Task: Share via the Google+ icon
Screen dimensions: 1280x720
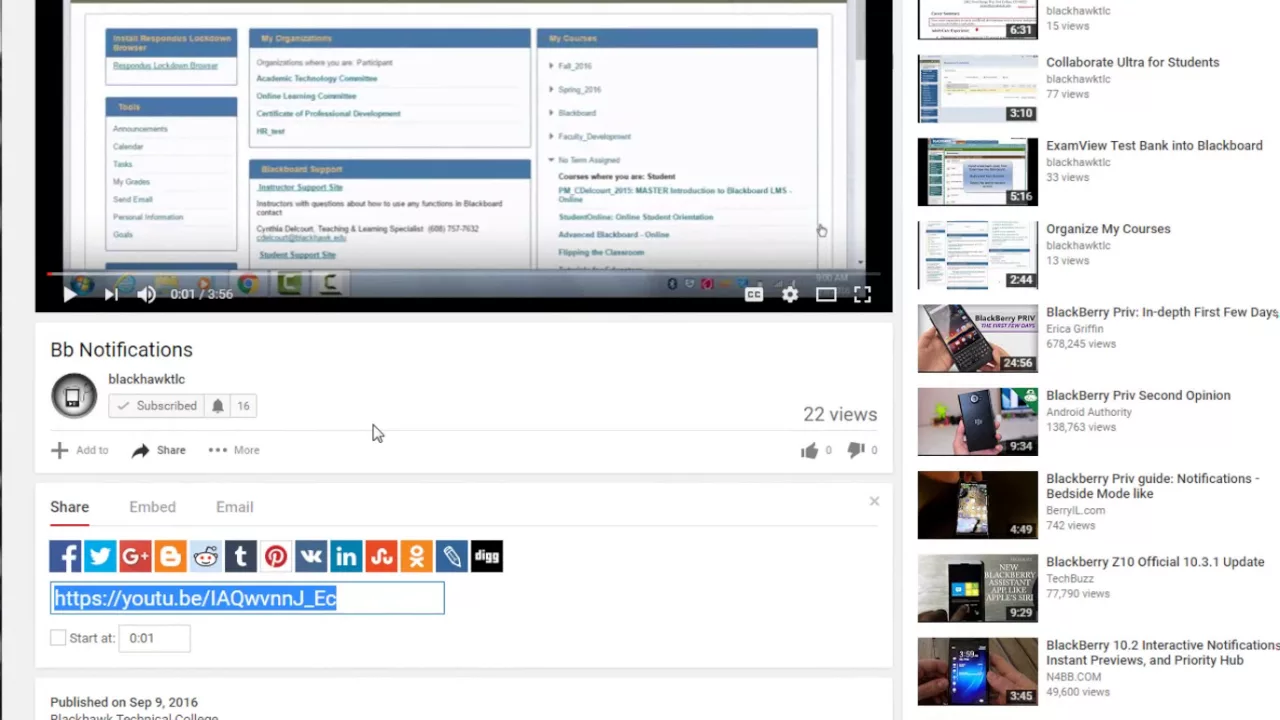Action: [x=135, y=556]
